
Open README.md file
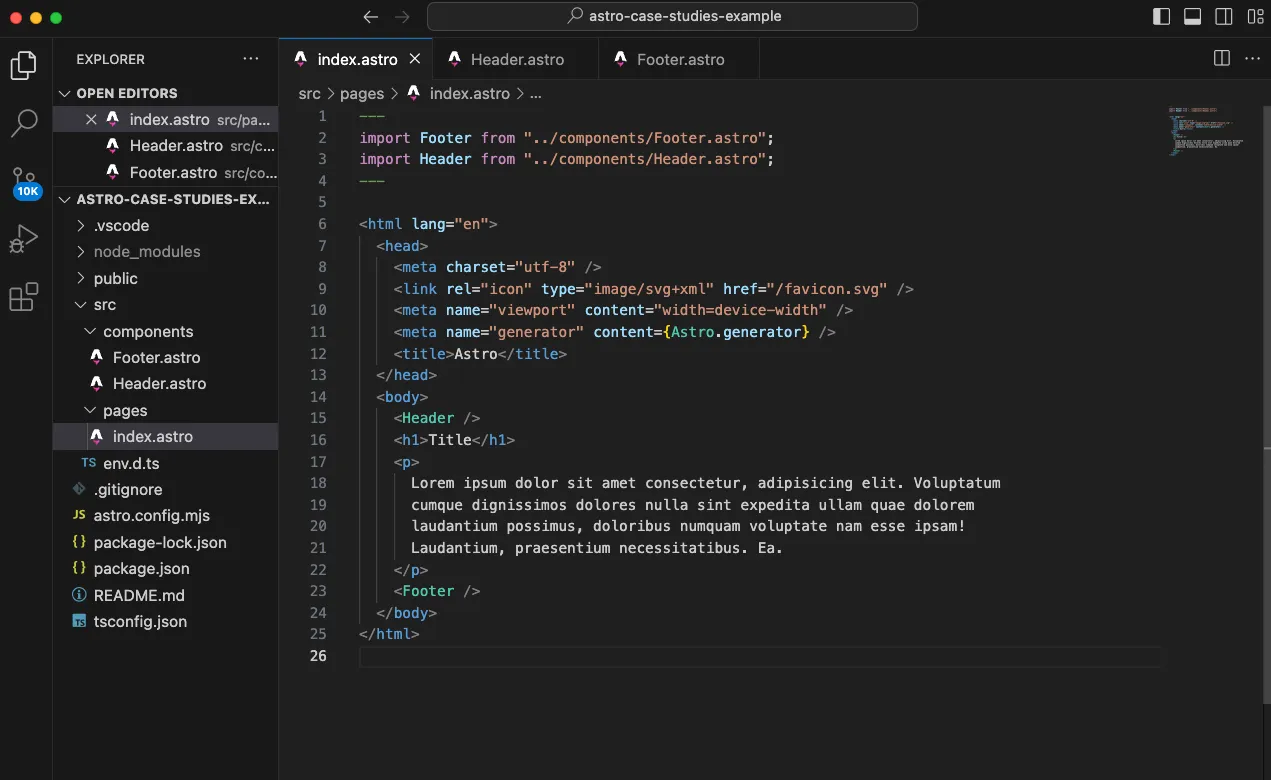[x=165, y=595]
